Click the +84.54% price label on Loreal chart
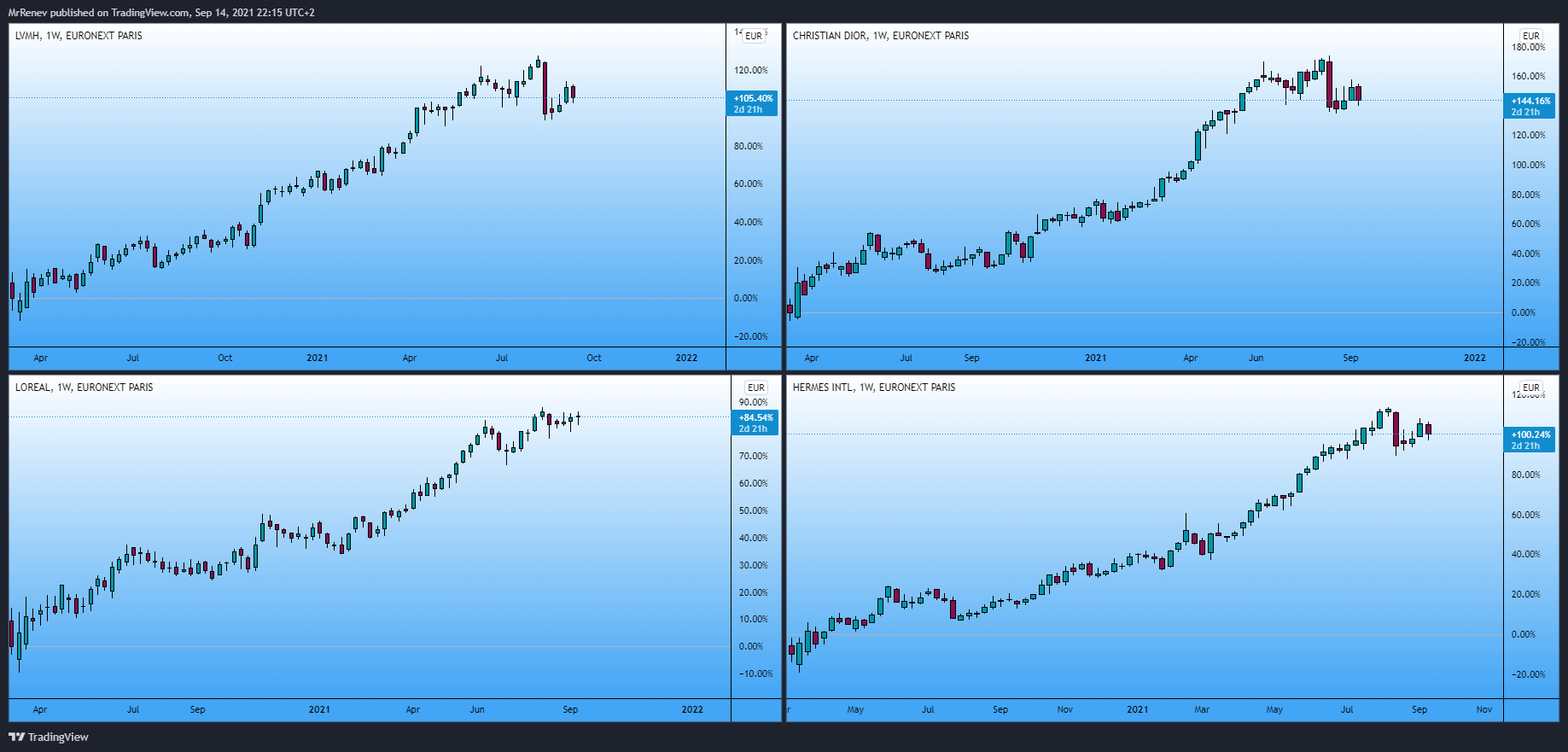The image size is (1568, 752). tap(755, 423)
